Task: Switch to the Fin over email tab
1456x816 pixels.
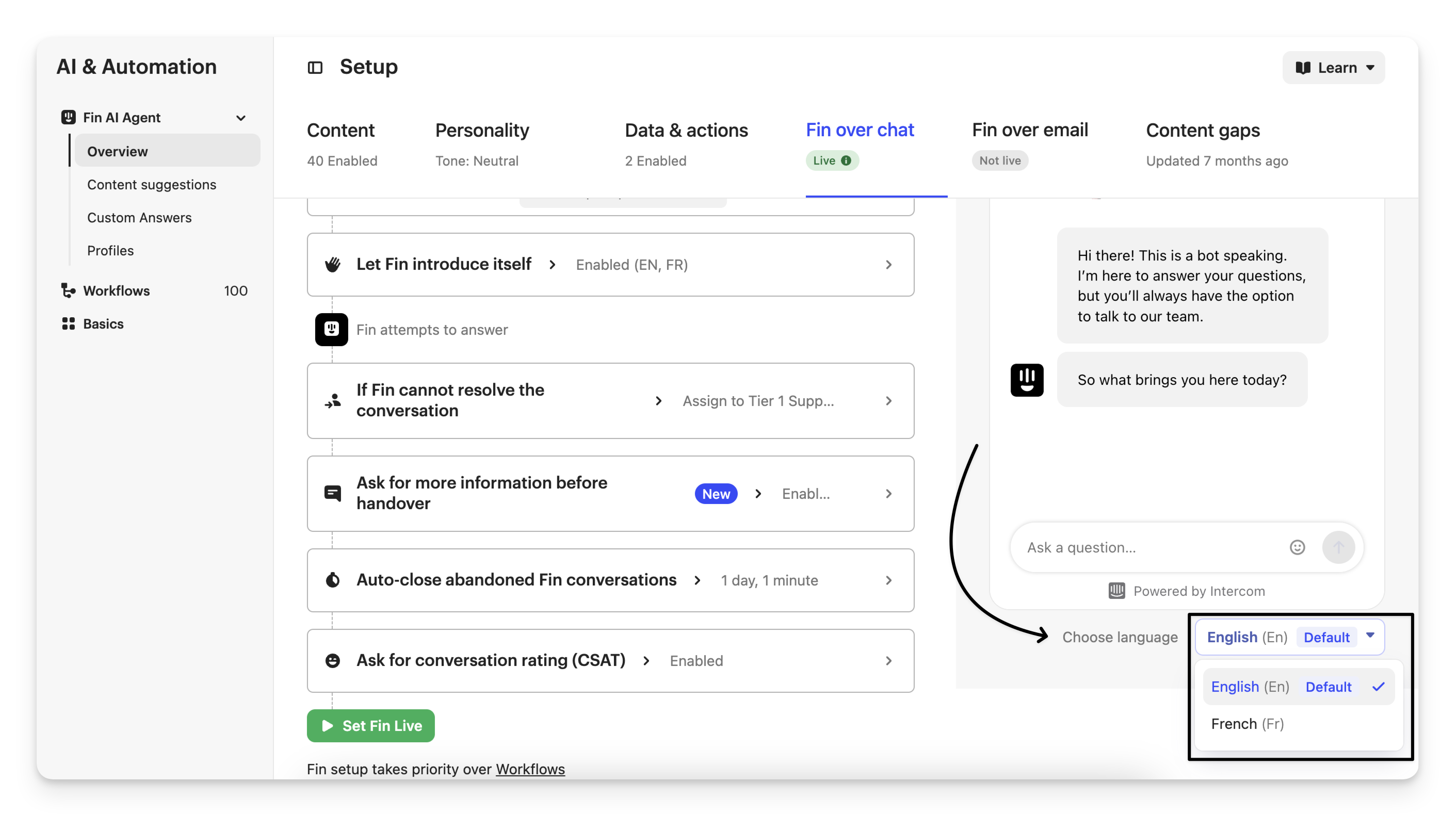Action: [1029, 130]
